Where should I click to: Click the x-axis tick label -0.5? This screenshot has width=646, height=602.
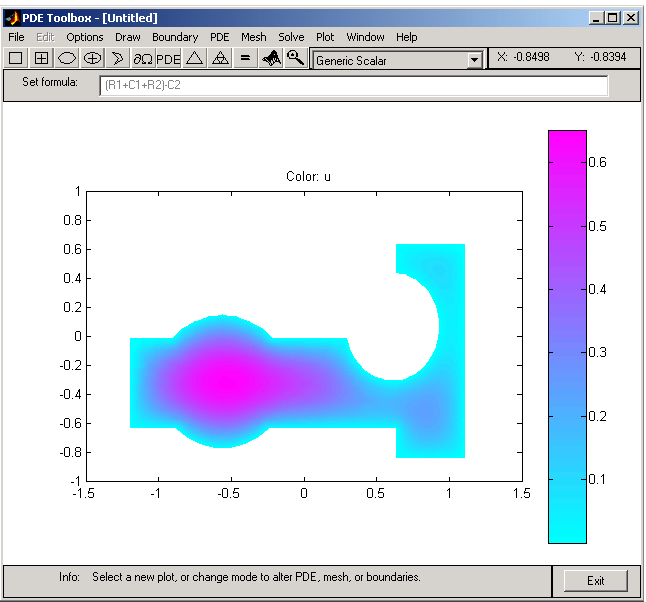[228, 493]
